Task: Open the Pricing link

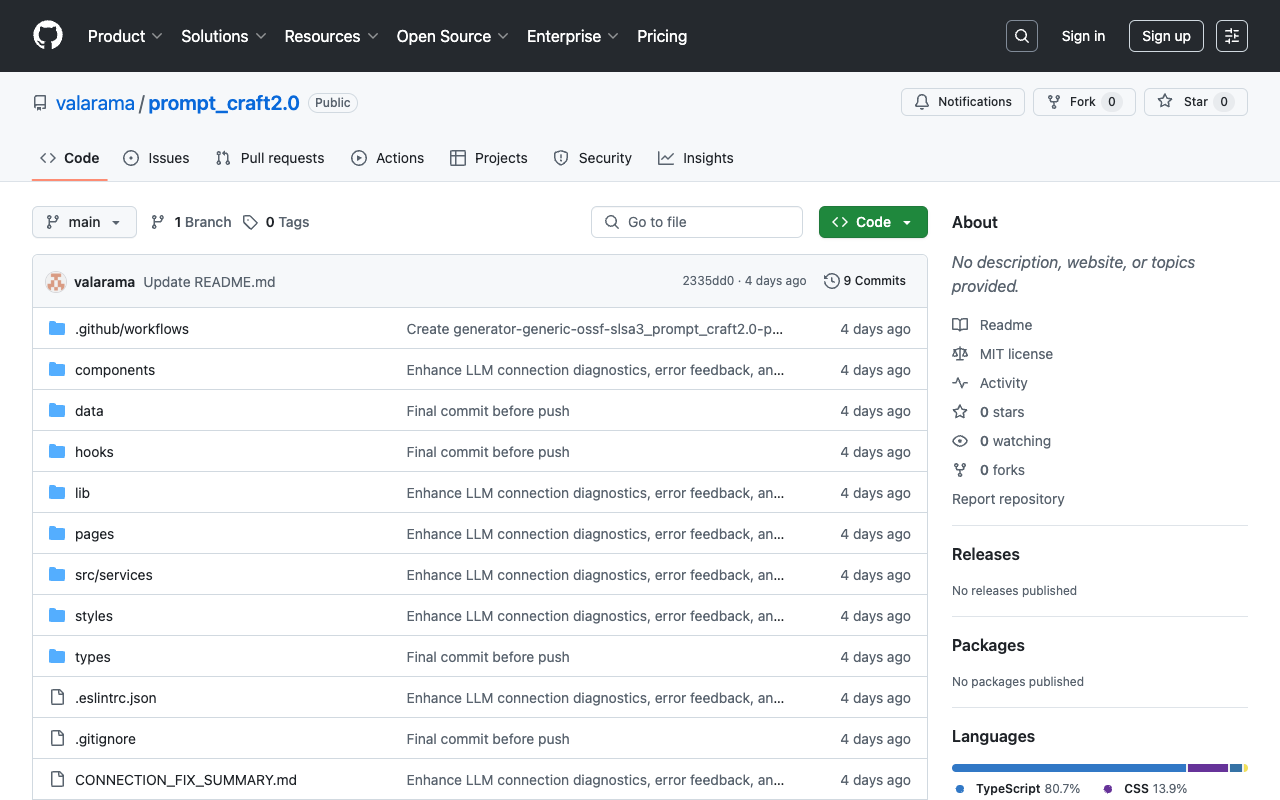Action: [x=662, y=36]
